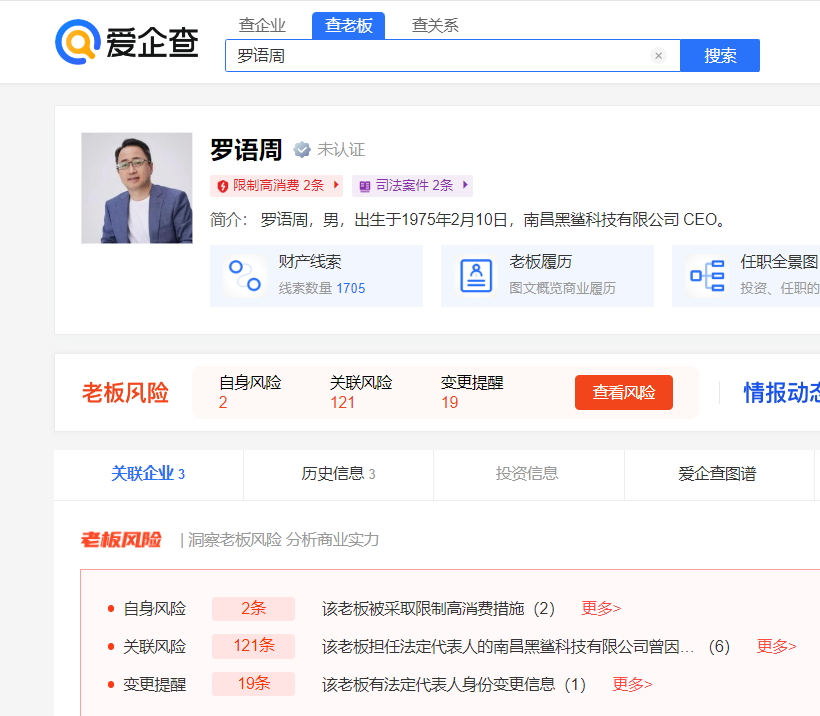Click the 19条 badge for 变更提醒
820x716 pixels.
(253, 684)
